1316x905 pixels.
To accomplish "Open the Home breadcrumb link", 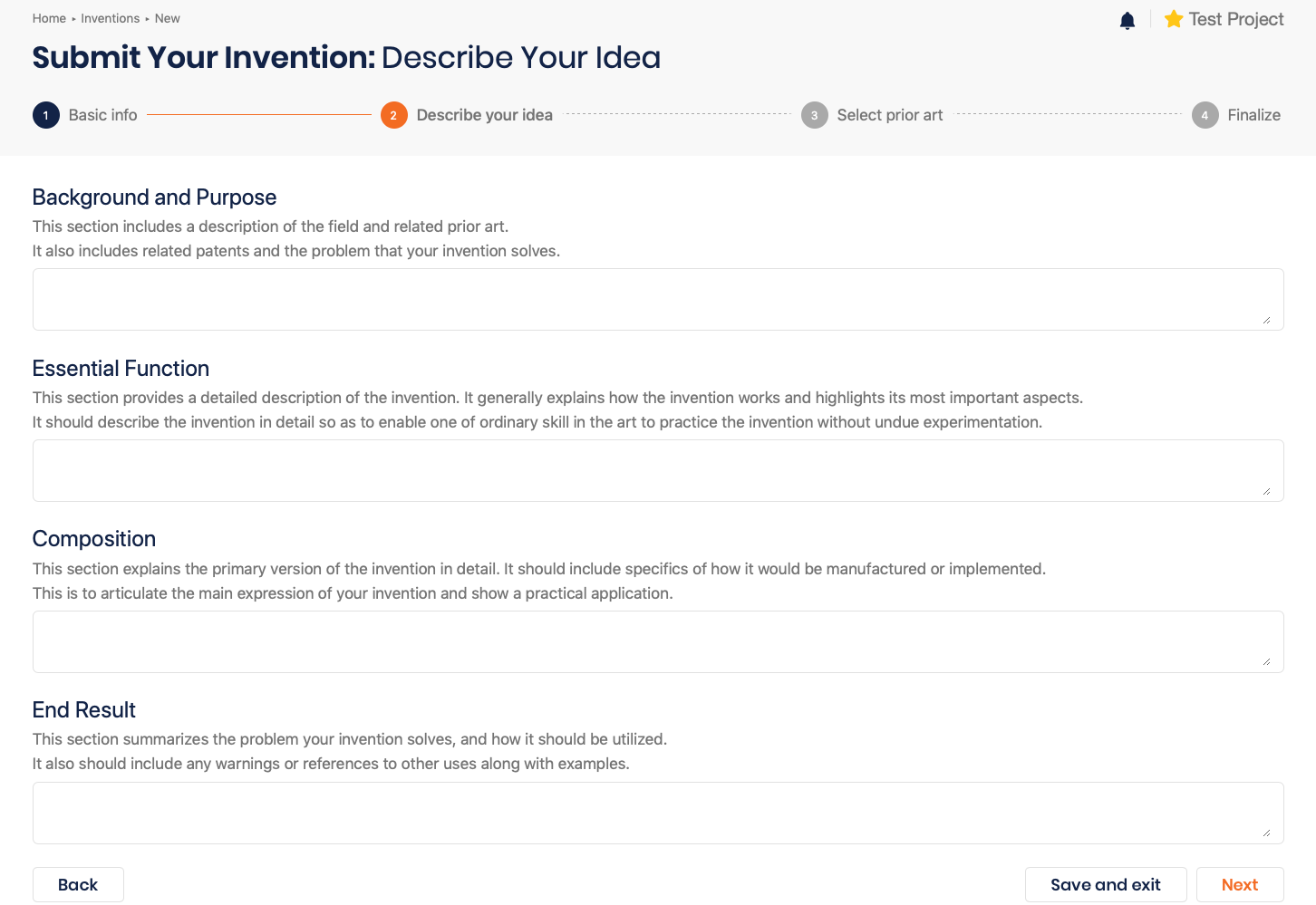I will (x=49, y=18).
